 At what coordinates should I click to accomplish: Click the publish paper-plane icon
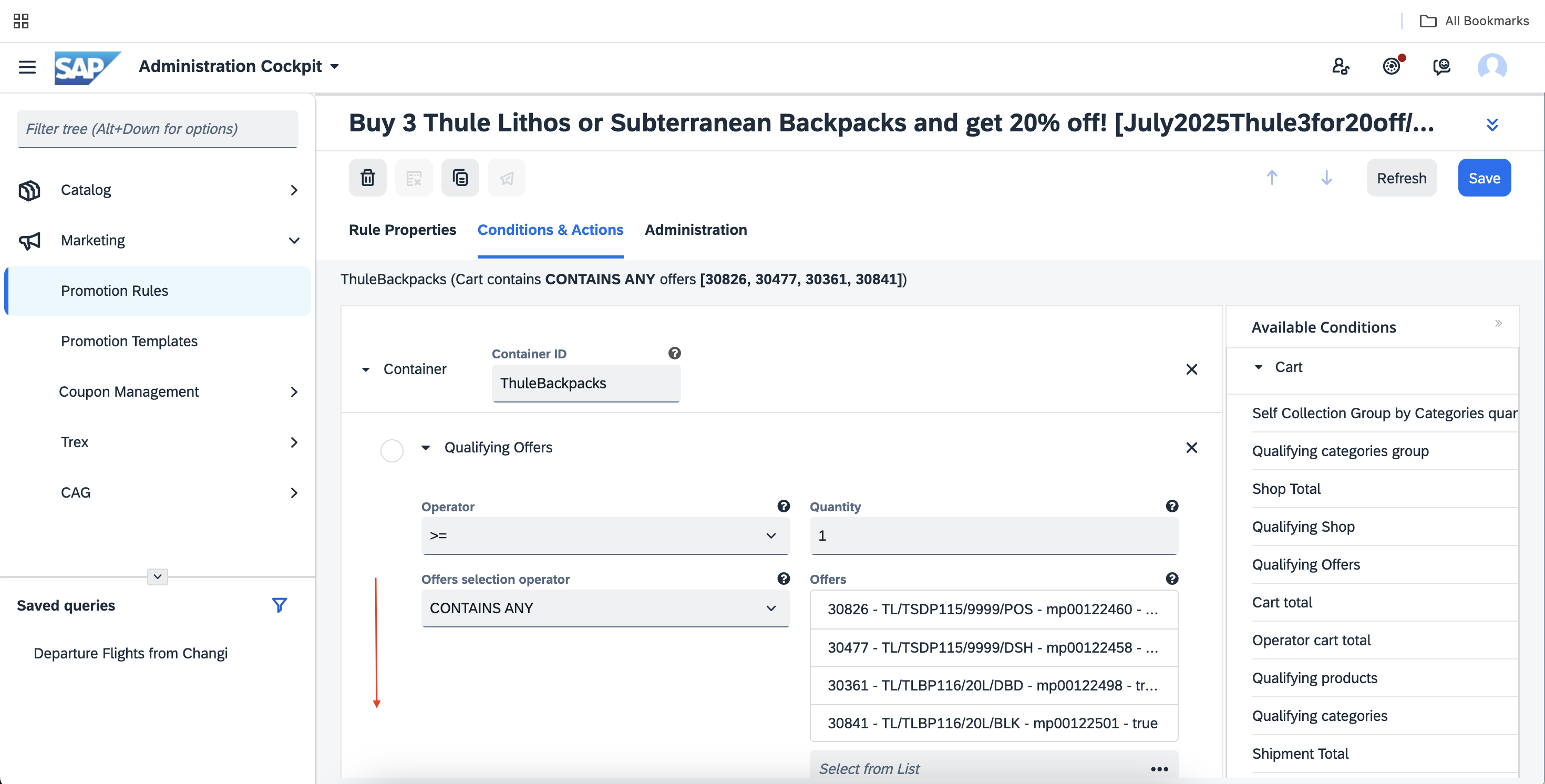click(x=506, y=178)
